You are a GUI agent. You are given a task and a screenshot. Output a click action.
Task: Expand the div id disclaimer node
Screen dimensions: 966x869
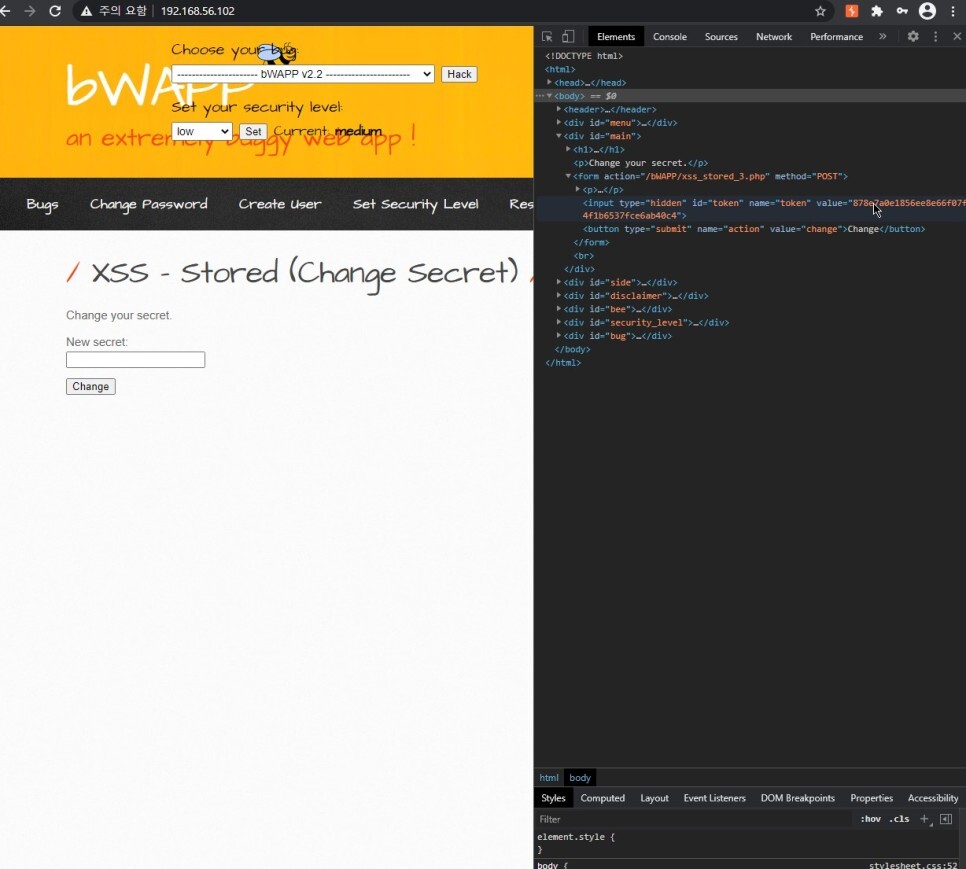[559, 296]
